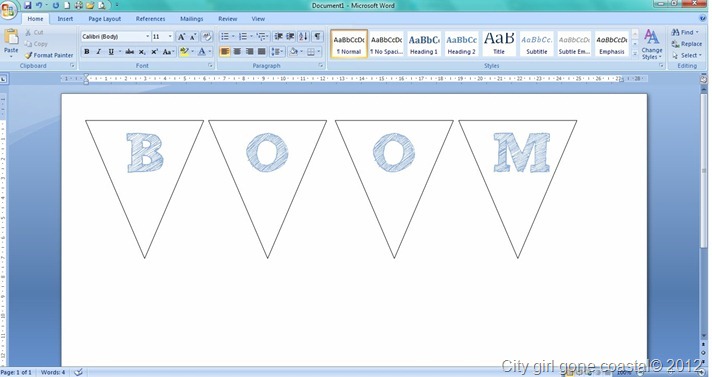The width and height of the screenshot is (712, 377).
Task: Switch to the Page Layout tab
Action: tap(104, 19)
